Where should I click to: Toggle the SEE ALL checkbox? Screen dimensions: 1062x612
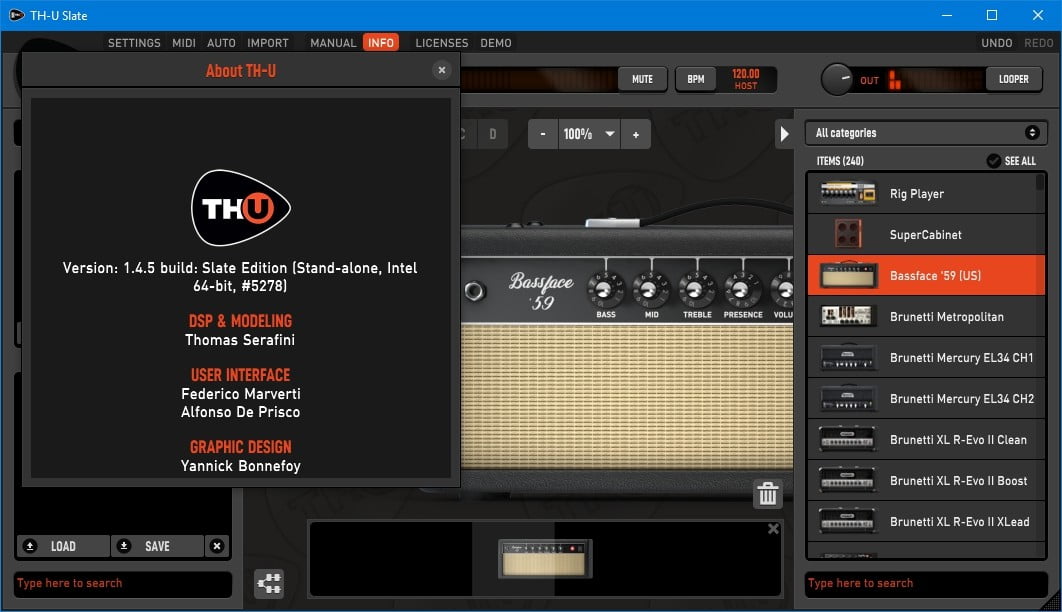pos(994,161)
